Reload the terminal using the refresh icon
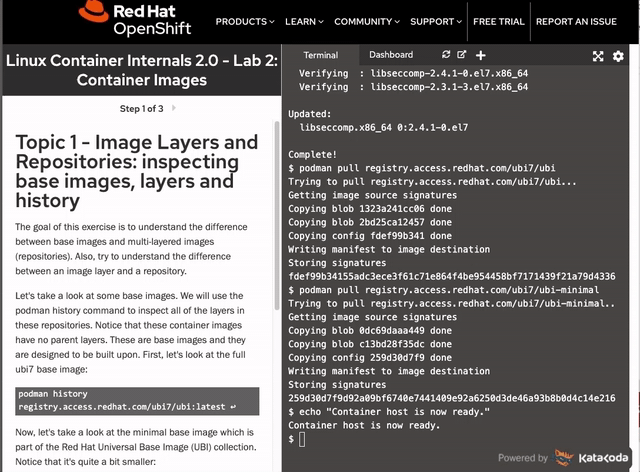 (x=446, y=55)
